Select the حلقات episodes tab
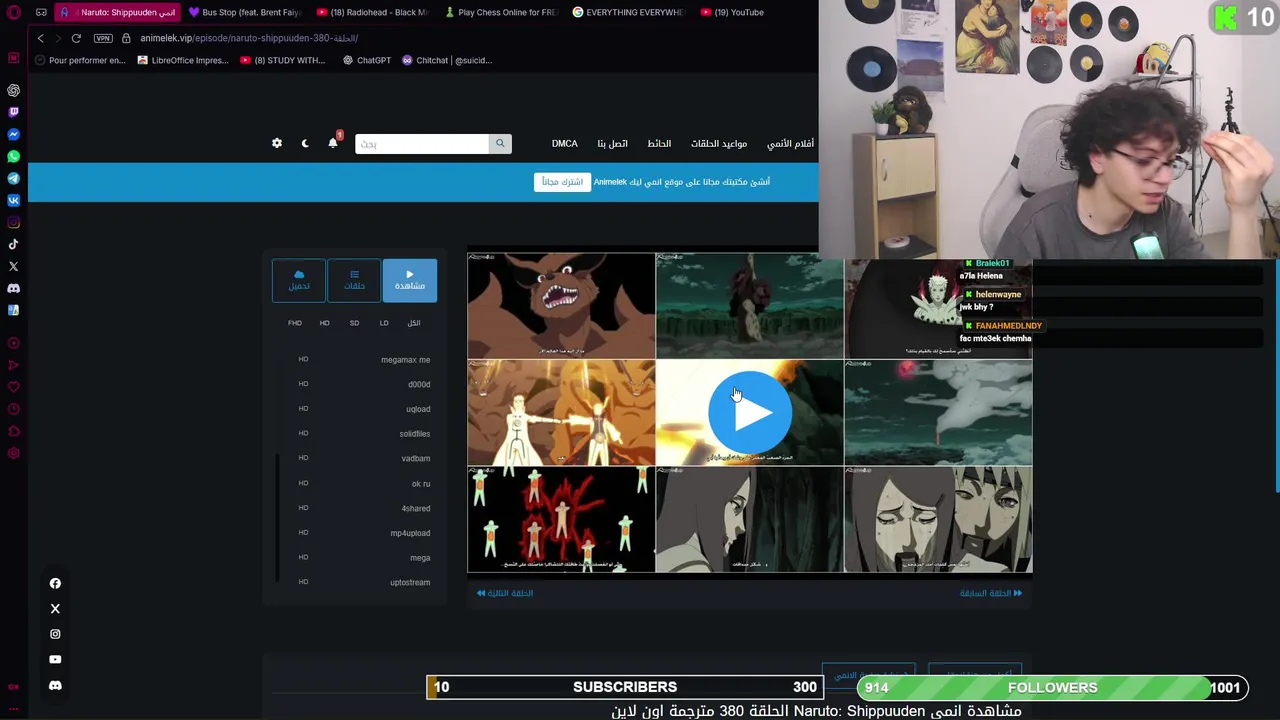The image size is (1280, 720). (354, 280)
